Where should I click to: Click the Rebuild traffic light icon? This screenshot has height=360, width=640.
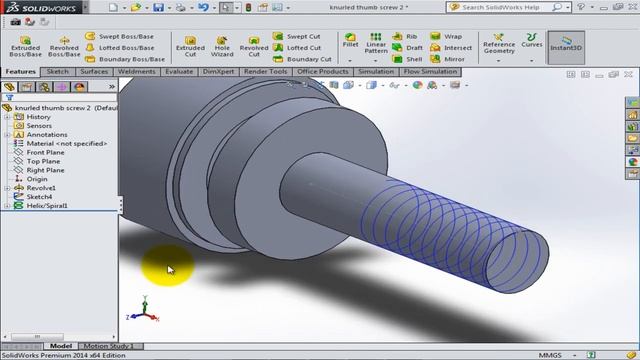click(248, 7)
